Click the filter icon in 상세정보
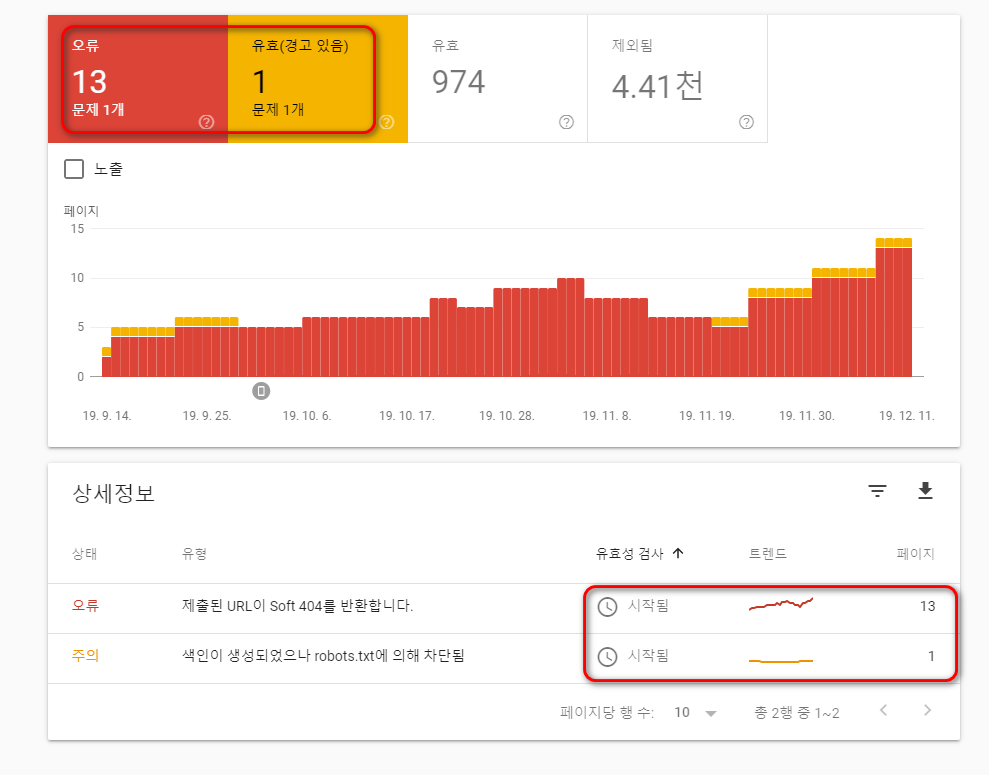The height and width of the screenshot is (775, 989). coord(877,491)
